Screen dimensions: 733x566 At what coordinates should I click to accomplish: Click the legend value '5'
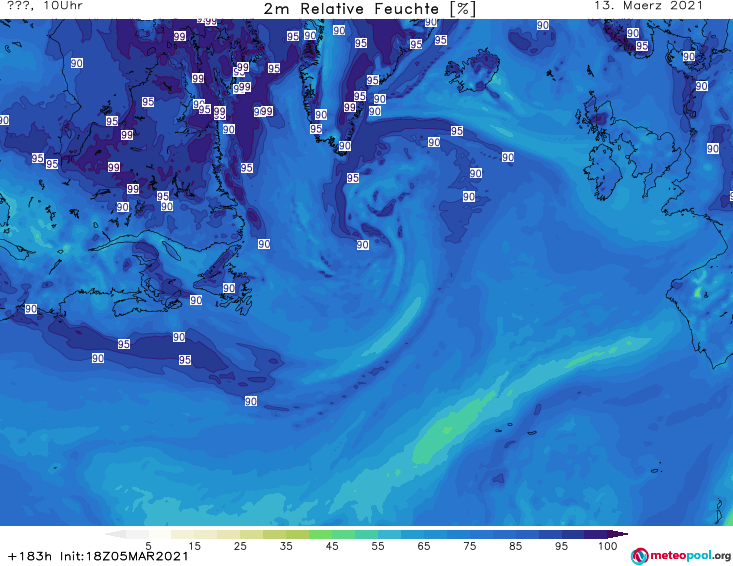coord(149,546)
